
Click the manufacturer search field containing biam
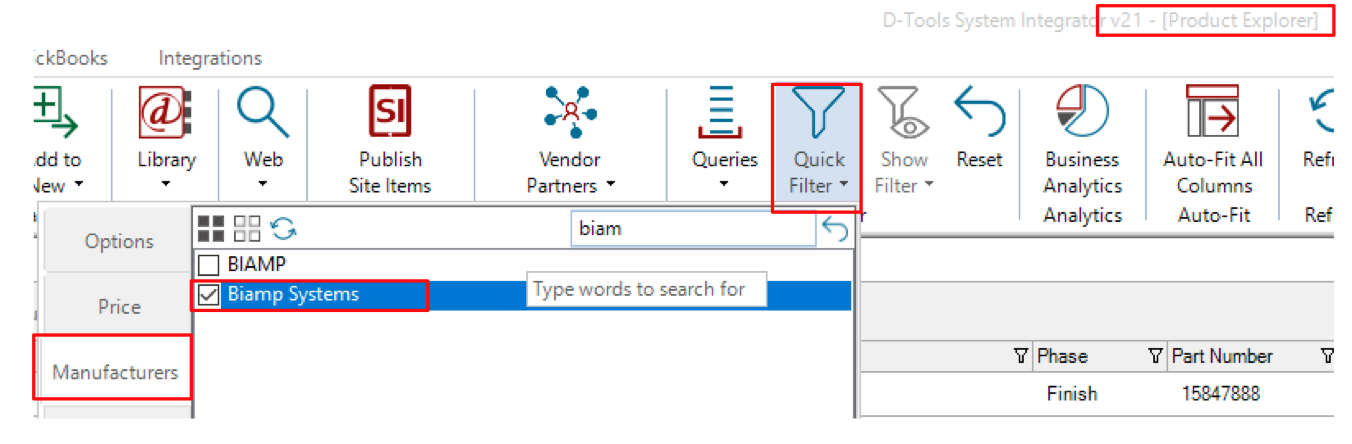tap(693, 229)
